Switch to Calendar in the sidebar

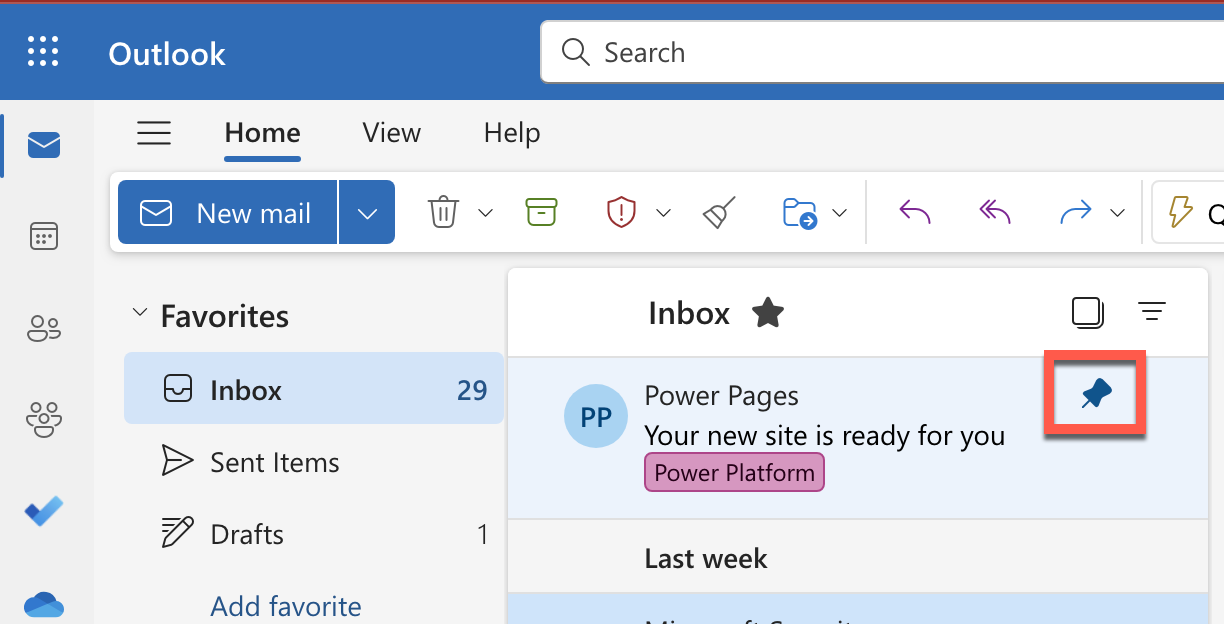click(44, 237)
